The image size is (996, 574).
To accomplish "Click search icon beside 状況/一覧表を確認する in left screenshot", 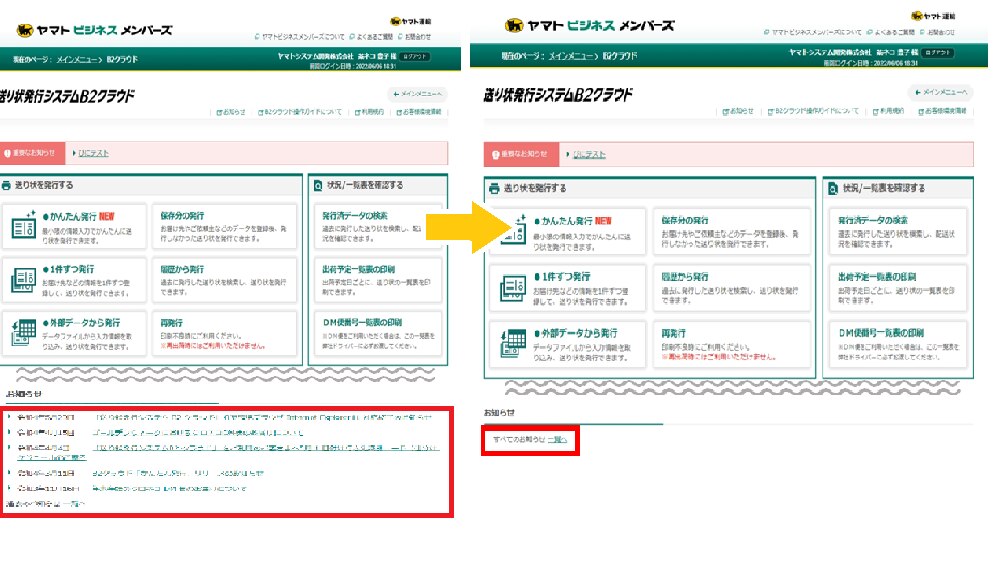I will click(318, 185).
